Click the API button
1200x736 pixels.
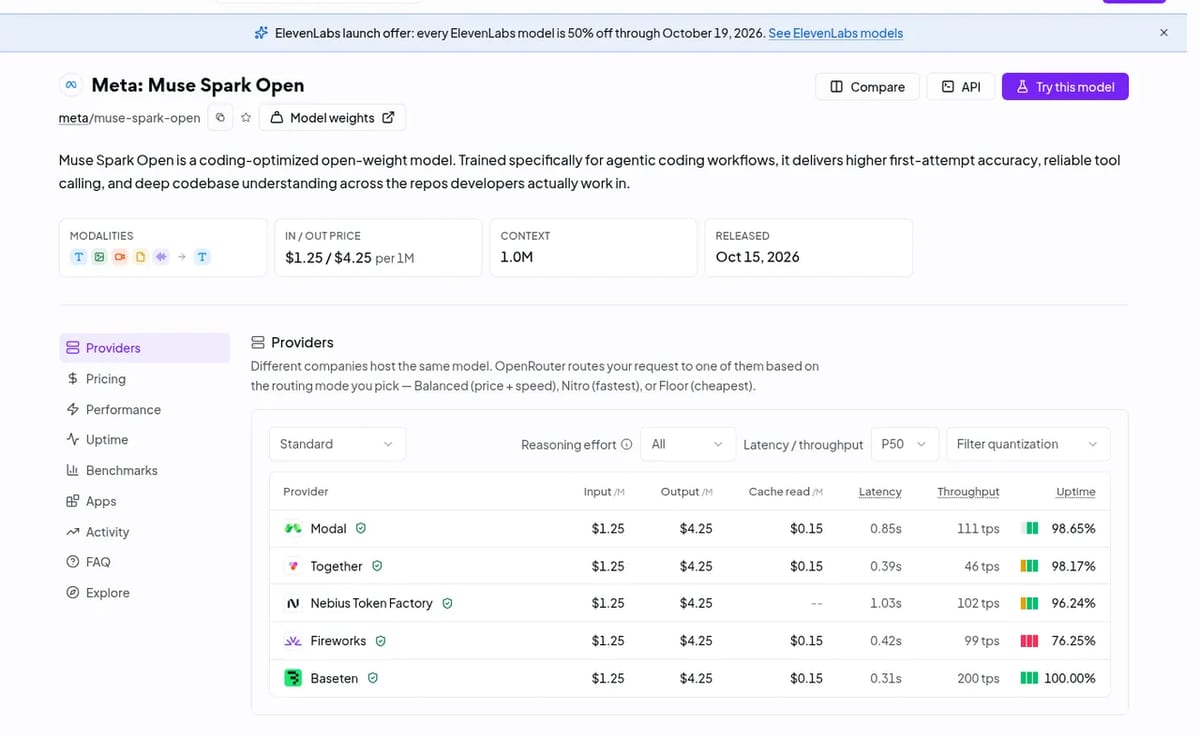[961, 87]
